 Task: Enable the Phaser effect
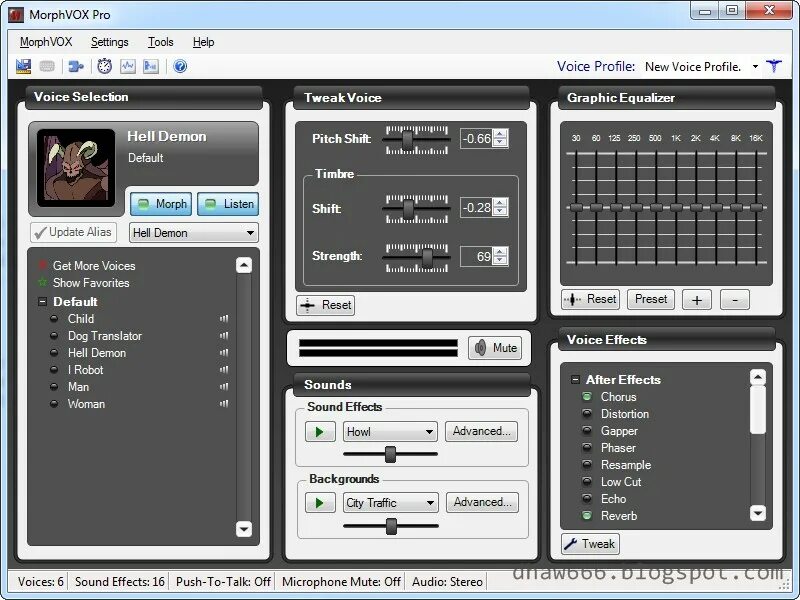click(x=587, y=447)
